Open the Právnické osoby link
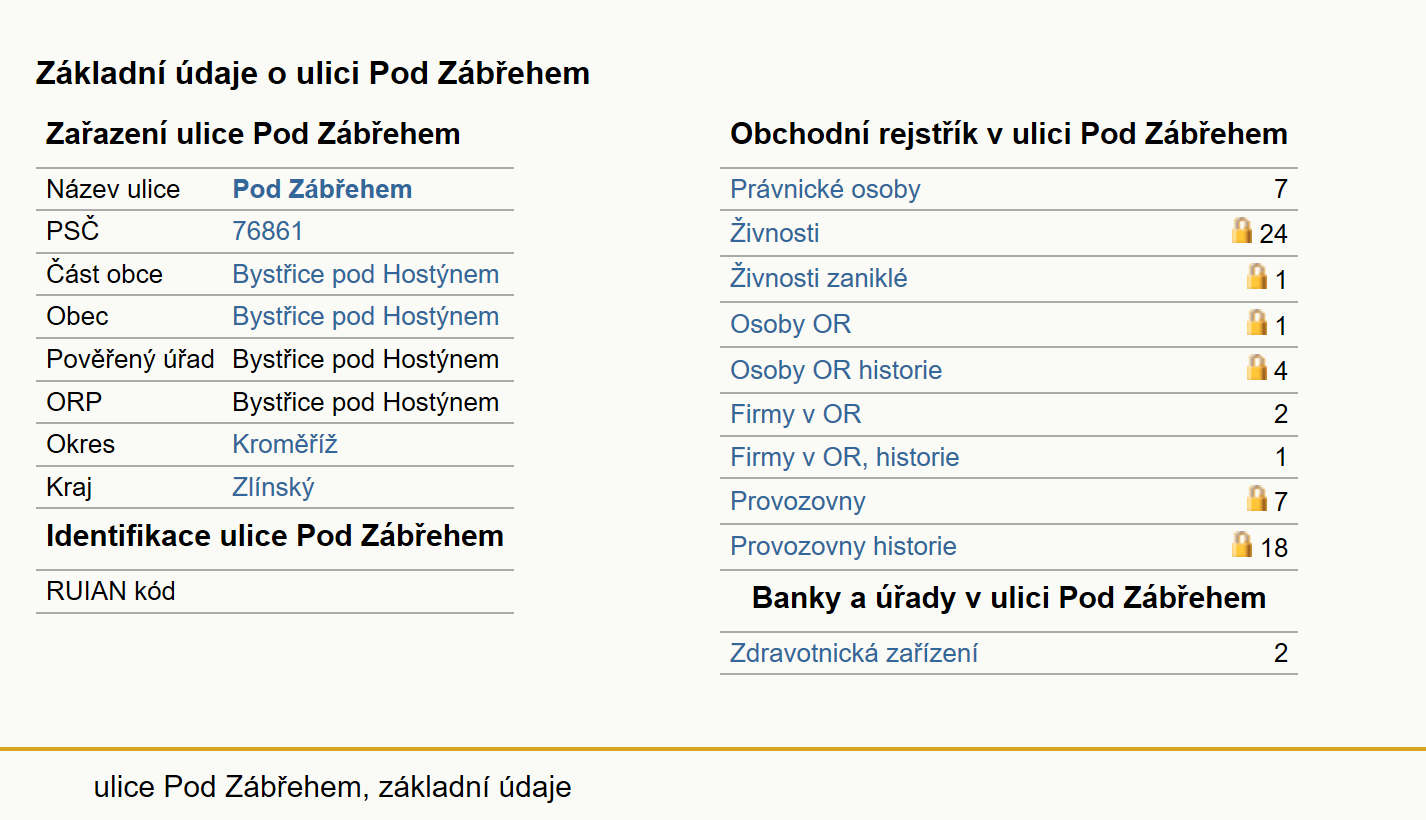Screen dimensions: 1426x820 point(825,189)
